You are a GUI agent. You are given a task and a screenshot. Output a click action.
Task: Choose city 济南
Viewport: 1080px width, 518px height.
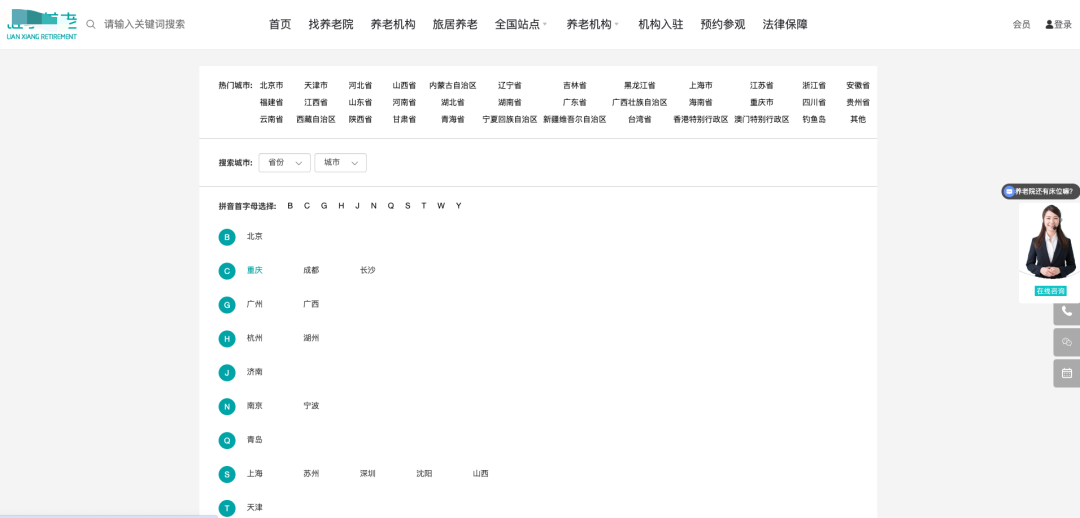tap(255, 371)
